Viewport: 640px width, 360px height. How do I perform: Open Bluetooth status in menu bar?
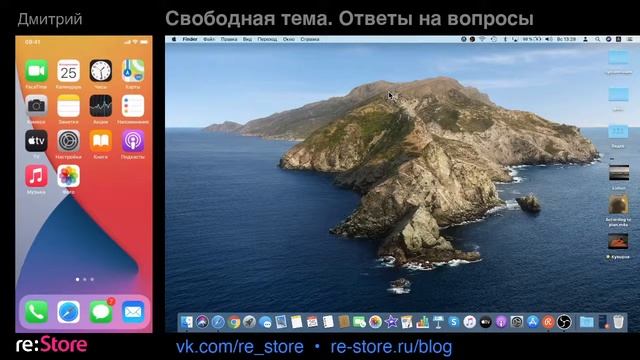point(505,39)
